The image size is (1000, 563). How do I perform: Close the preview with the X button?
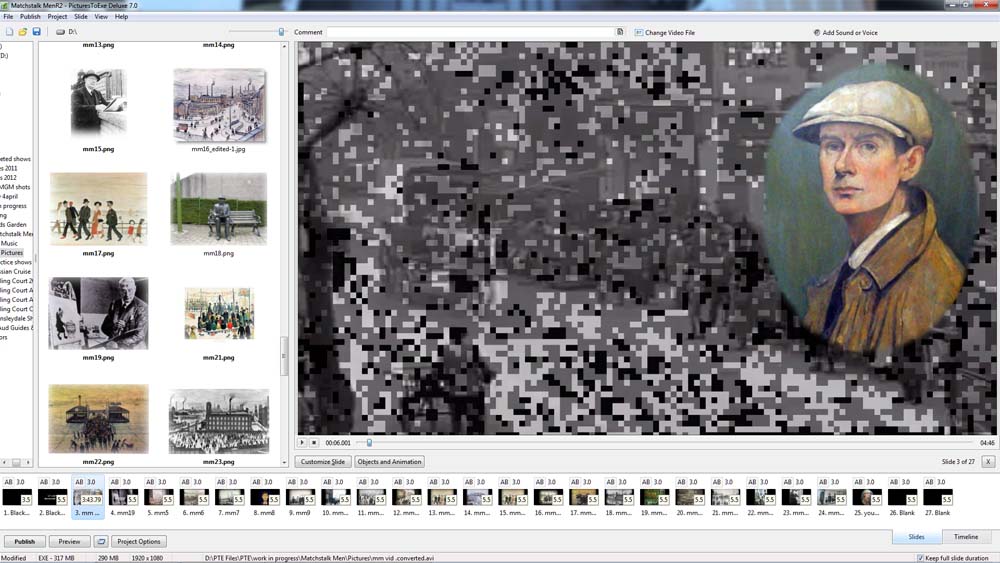[x=988, y=462]
